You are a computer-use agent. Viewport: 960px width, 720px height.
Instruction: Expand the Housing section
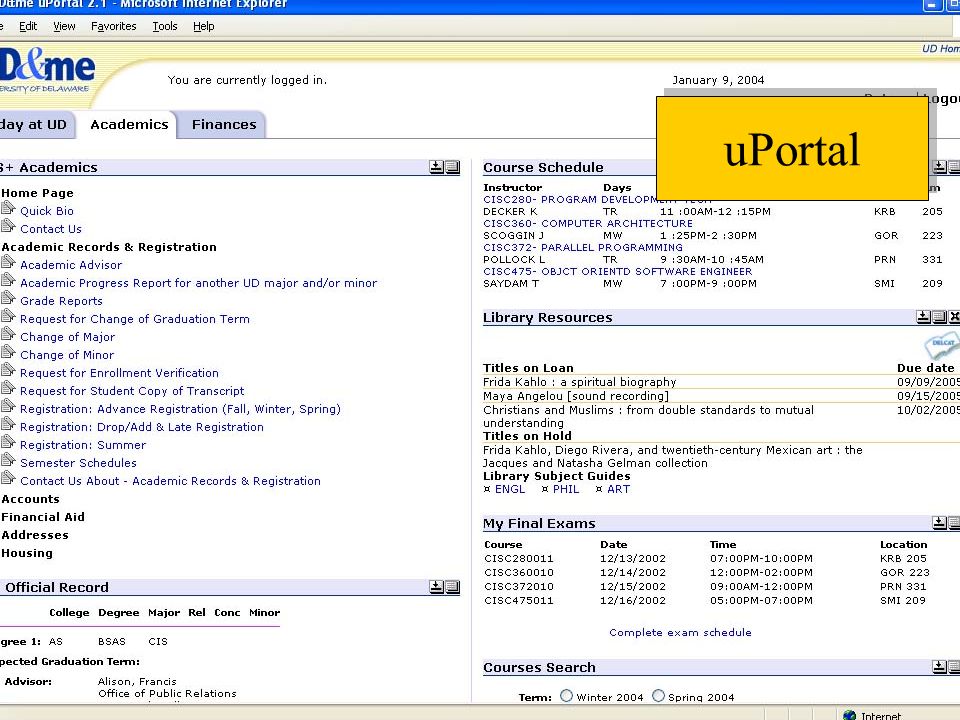pyautogui.click(x=27, y=553)
